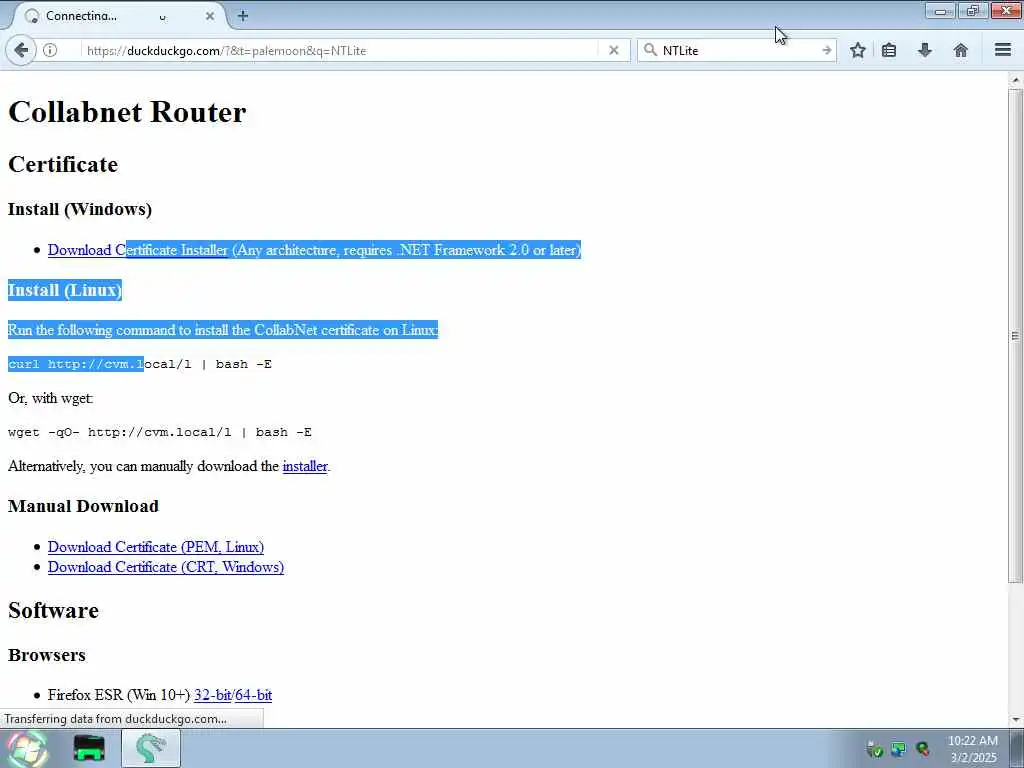Open Download Certificate (PEM, Linux) link
This screenshot has width=1024, height=768.
coord(156,547)
